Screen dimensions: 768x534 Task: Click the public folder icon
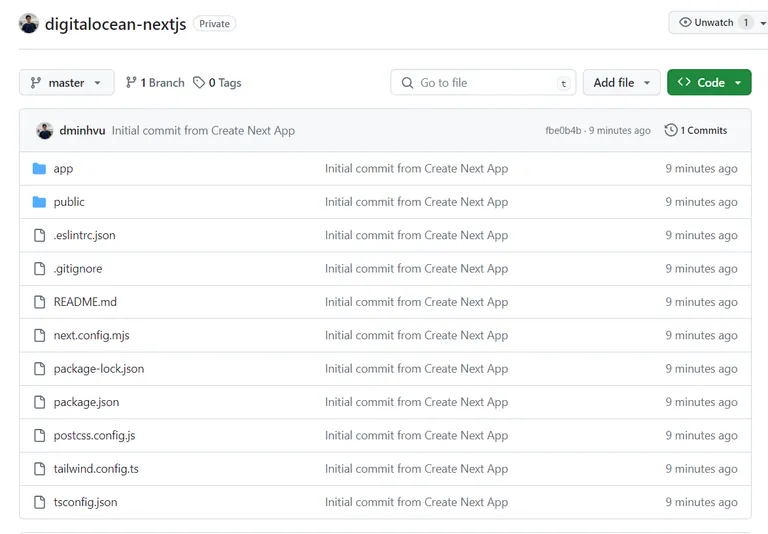(x=39, y=202)
